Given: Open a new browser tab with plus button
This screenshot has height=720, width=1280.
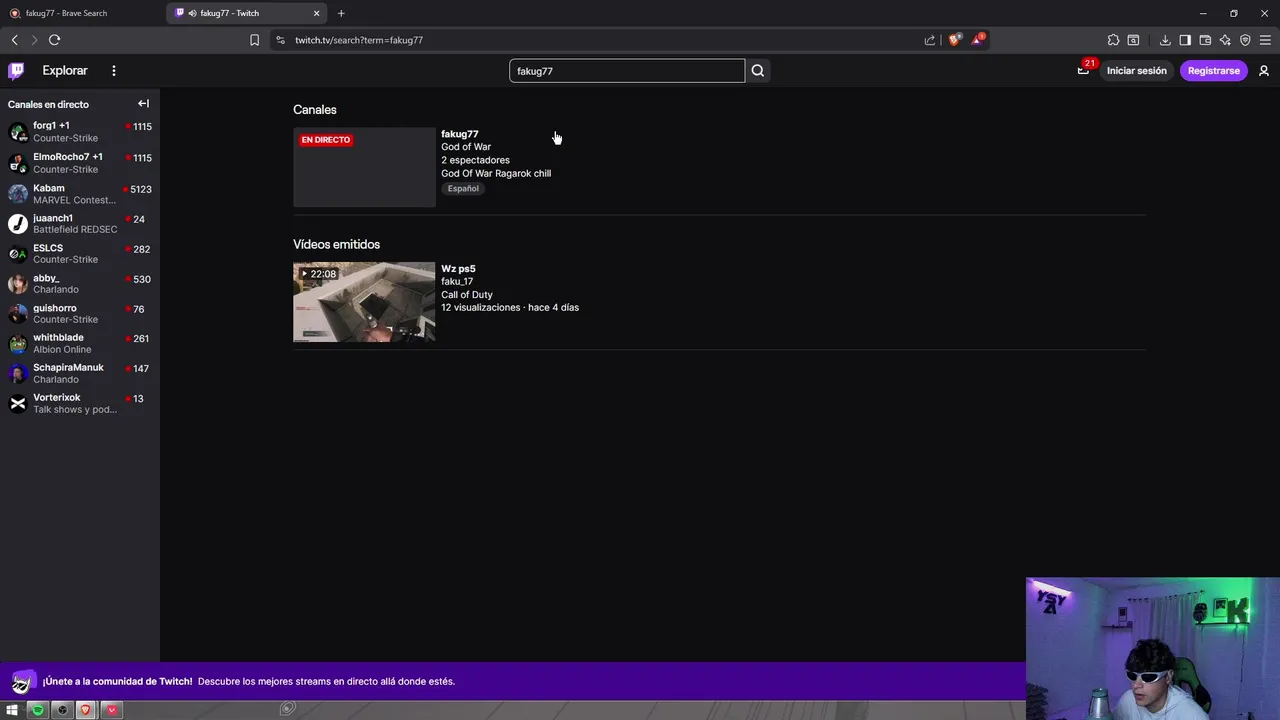Looking at the screenshot, I should pyautogui.click(x=341, y=13).
